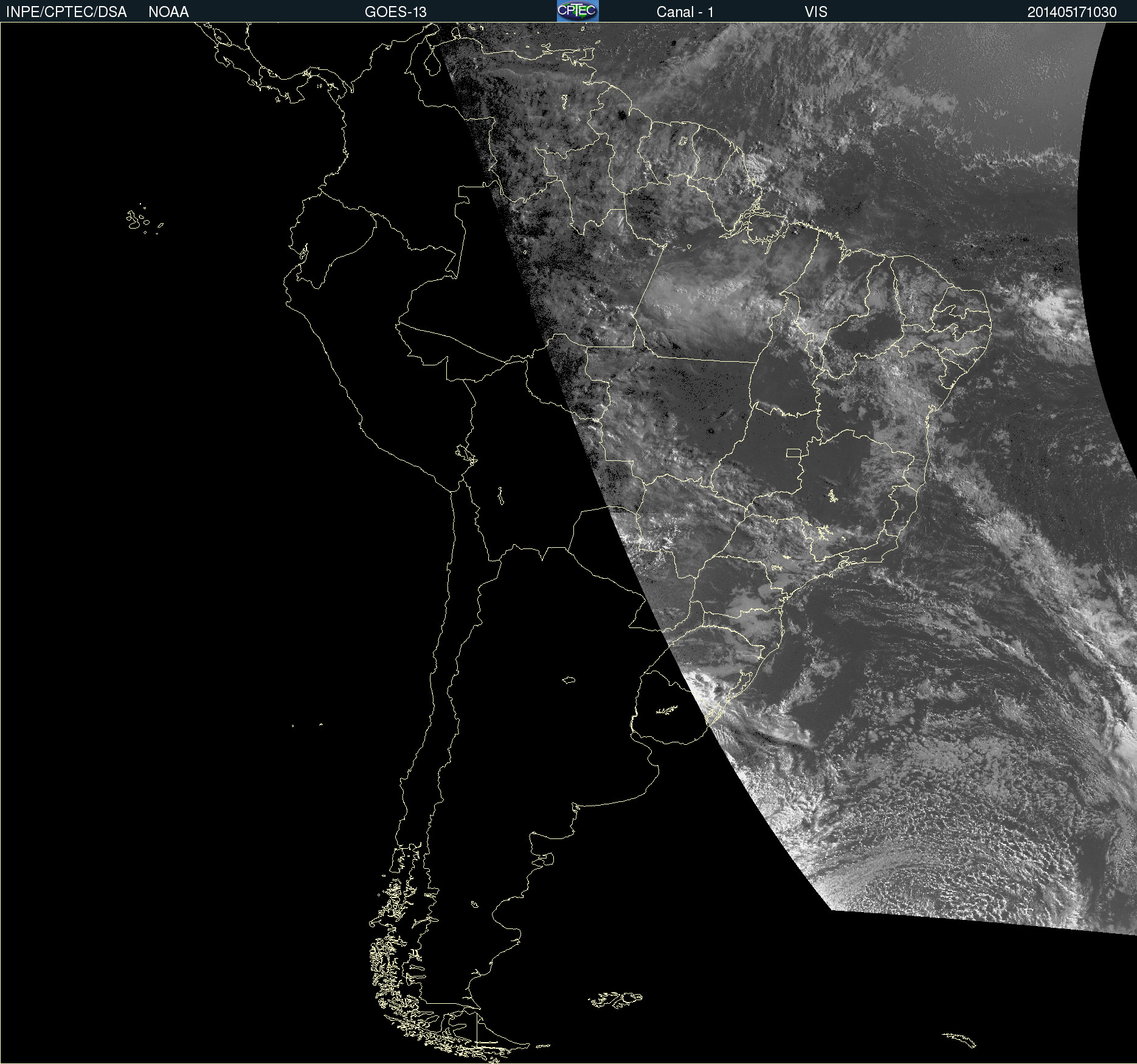The image size is (1137, 1064).
Task: Click the 201405171030 timestamp
Action: (x=1071, y=12)
